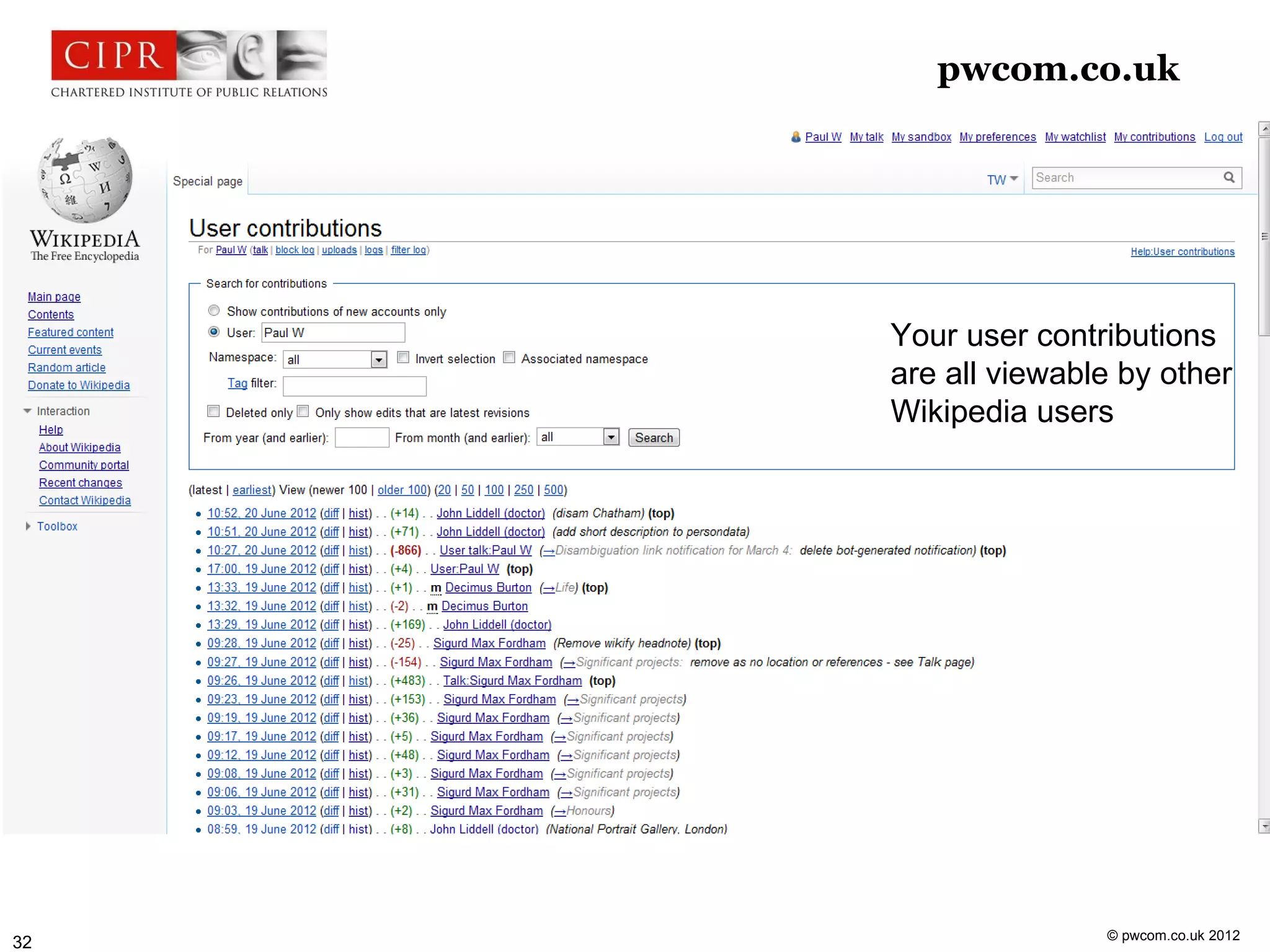1270x952 pixels.
Task: Click the older 100 link
Action: point(402,490)
